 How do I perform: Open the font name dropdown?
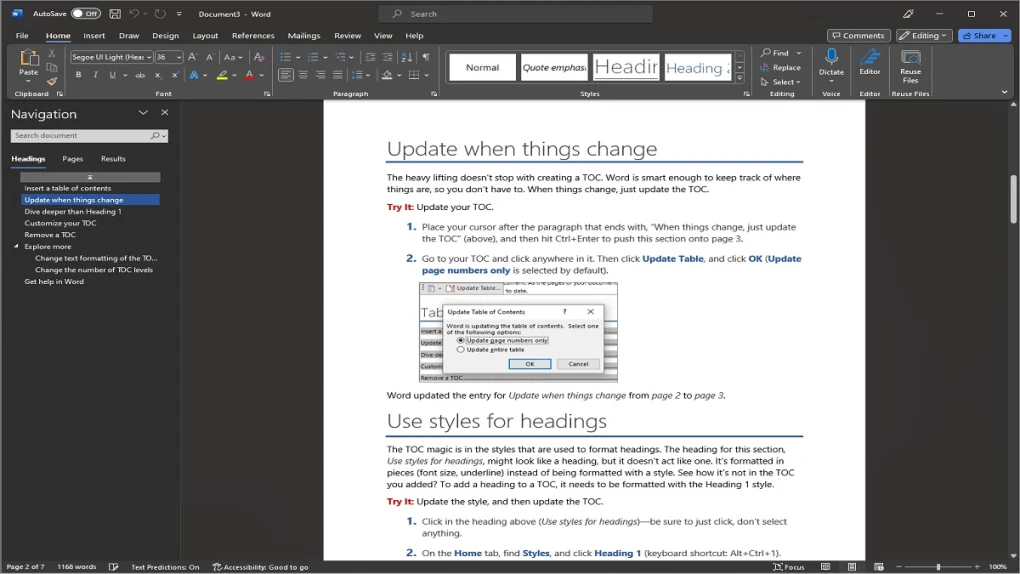149,57
